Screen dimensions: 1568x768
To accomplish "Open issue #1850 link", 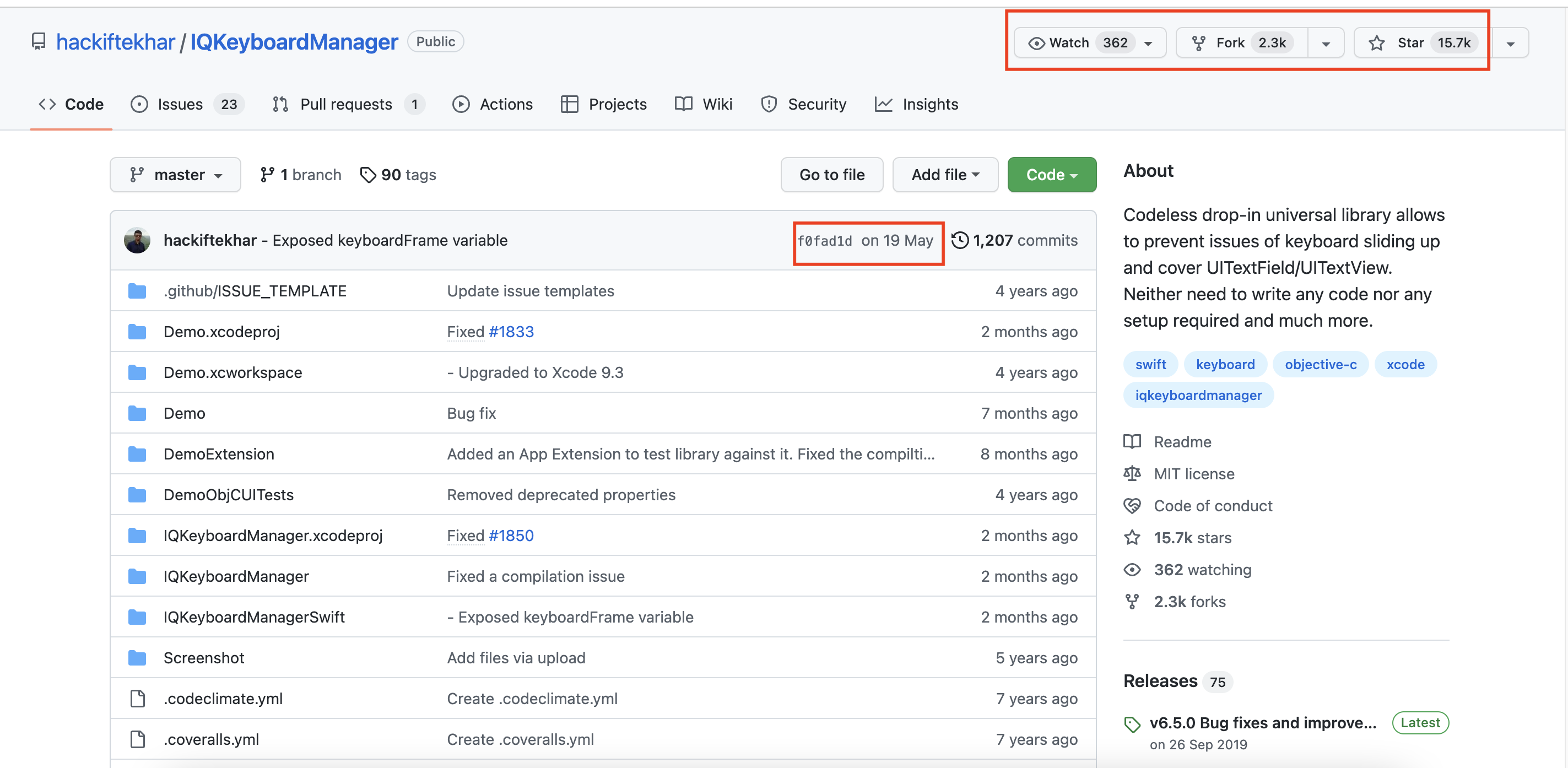I will coord(511,536).
